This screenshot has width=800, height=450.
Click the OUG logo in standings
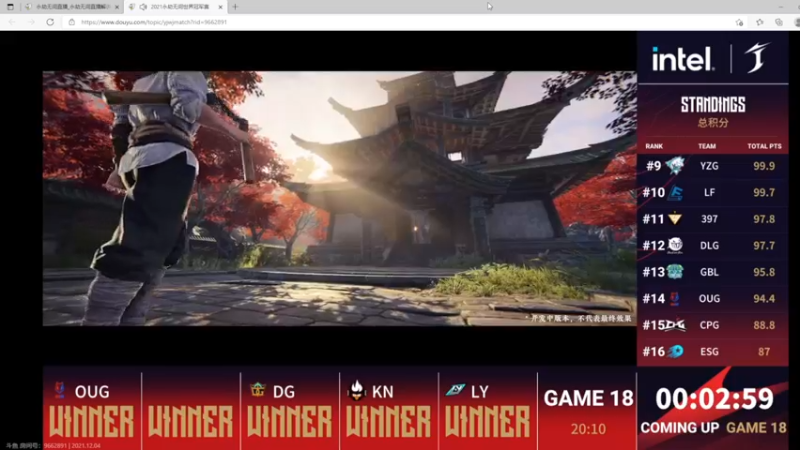click(x=674, y=298)
